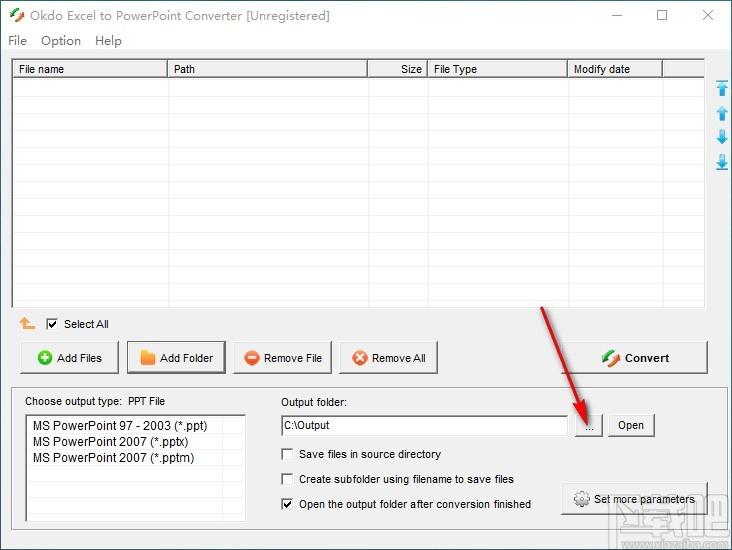Open Set more parameters settings
The width and height of the screenshot is (732, 550).
(634, 499)
